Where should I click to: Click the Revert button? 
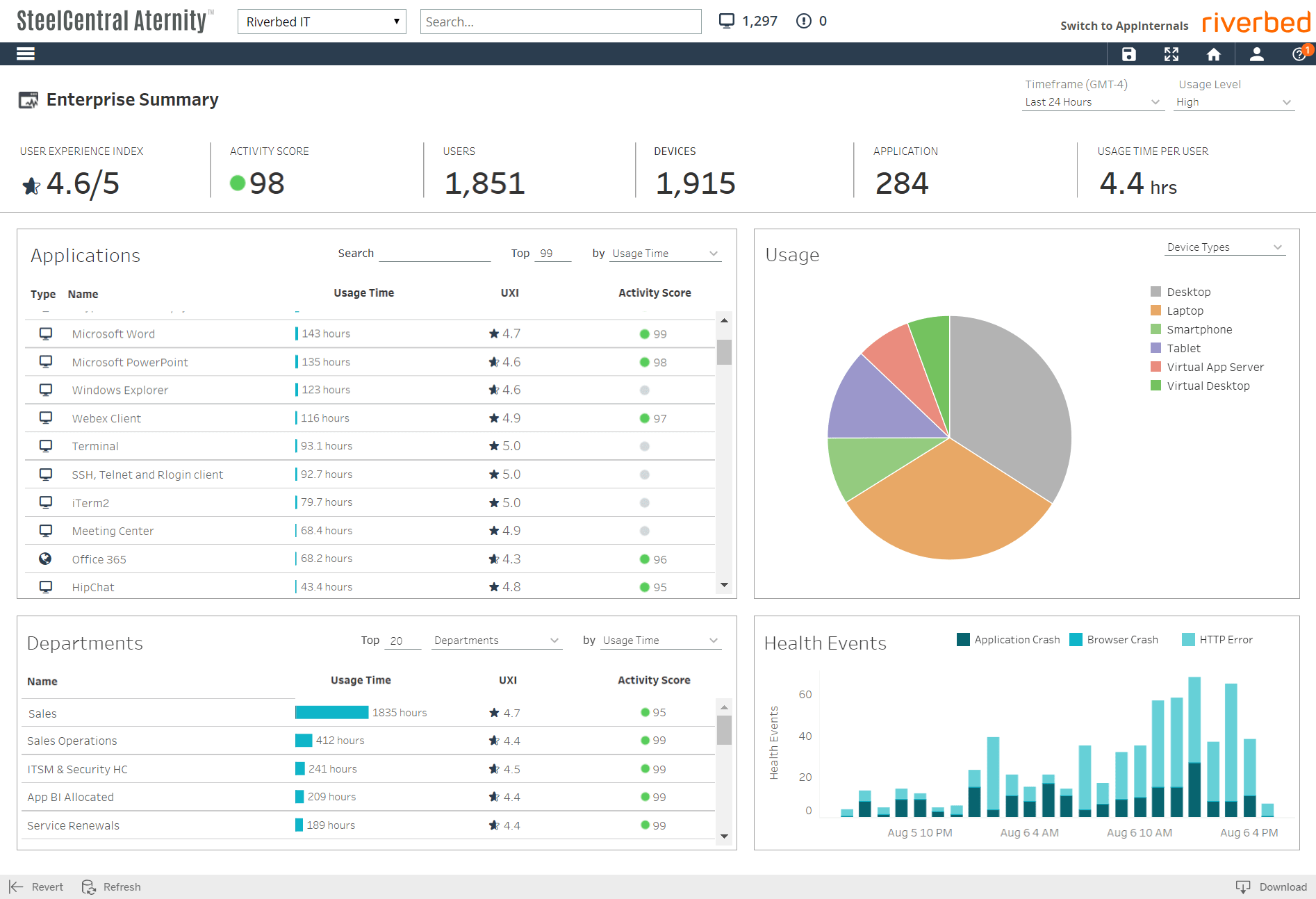pyautogui.click(x=36, y=886)
